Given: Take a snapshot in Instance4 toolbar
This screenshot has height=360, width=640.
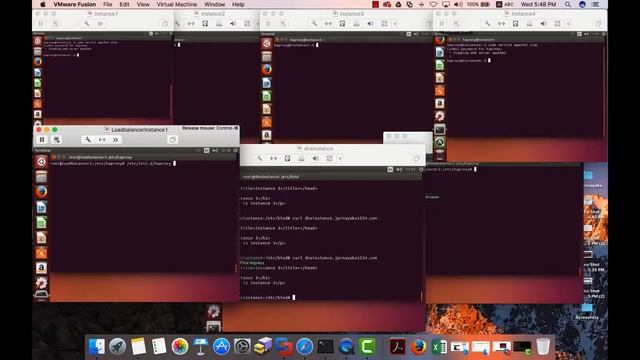Looking at the screenshot, I should [x=456, y=24].
